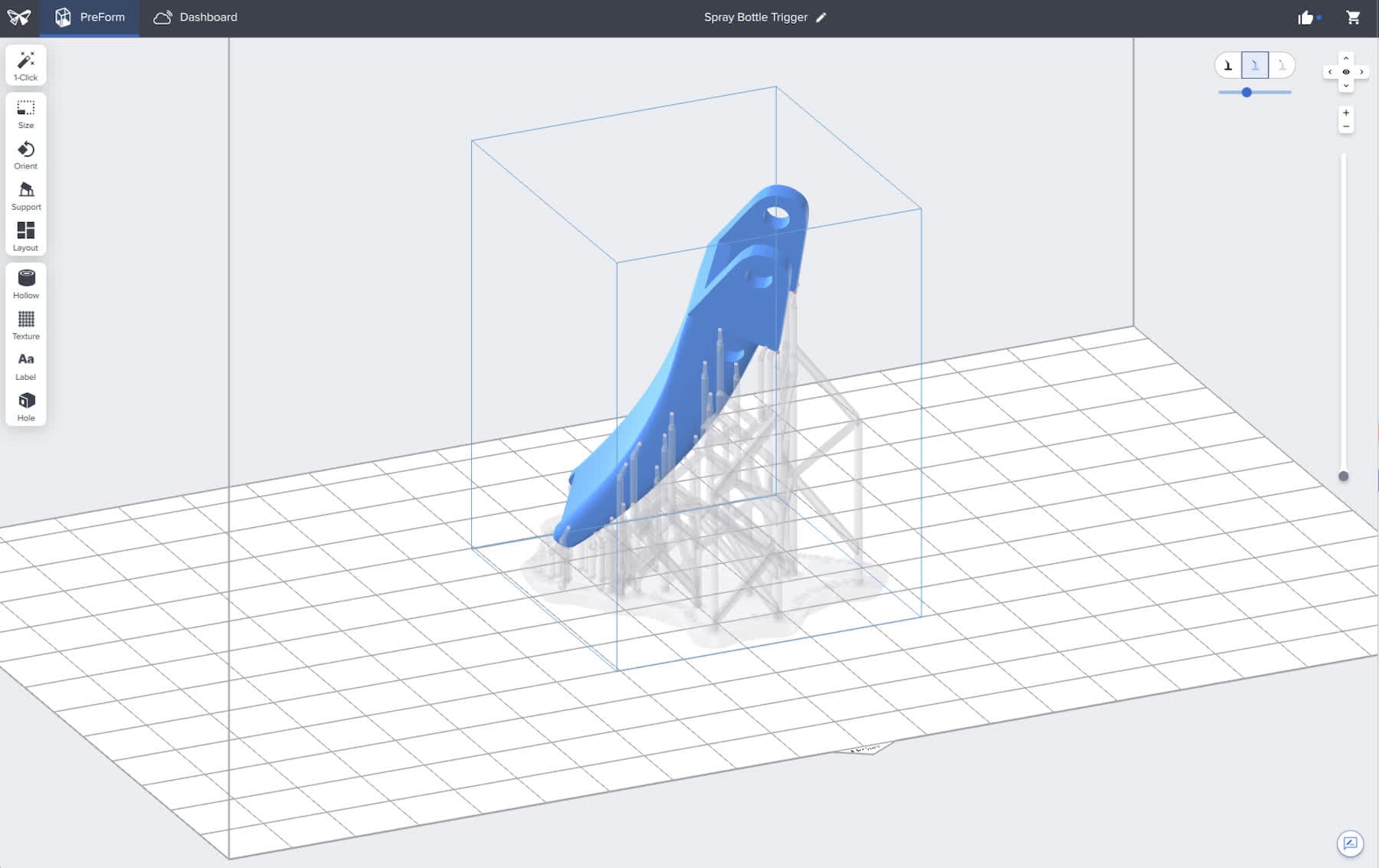Edit the Spray Bottle Trigger name pencil
The width and height of the screenshot is (1379, 868).
(x=821, y=17)
